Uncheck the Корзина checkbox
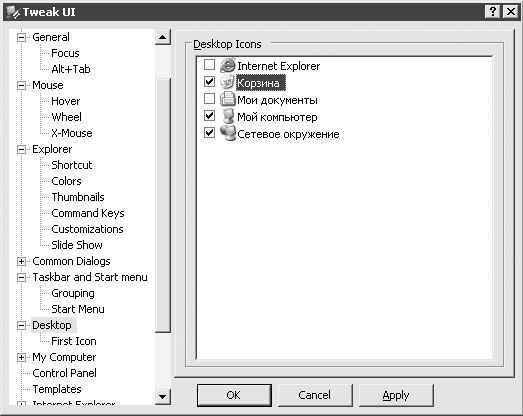Viewport: 523px width, 416px height. 209,81
